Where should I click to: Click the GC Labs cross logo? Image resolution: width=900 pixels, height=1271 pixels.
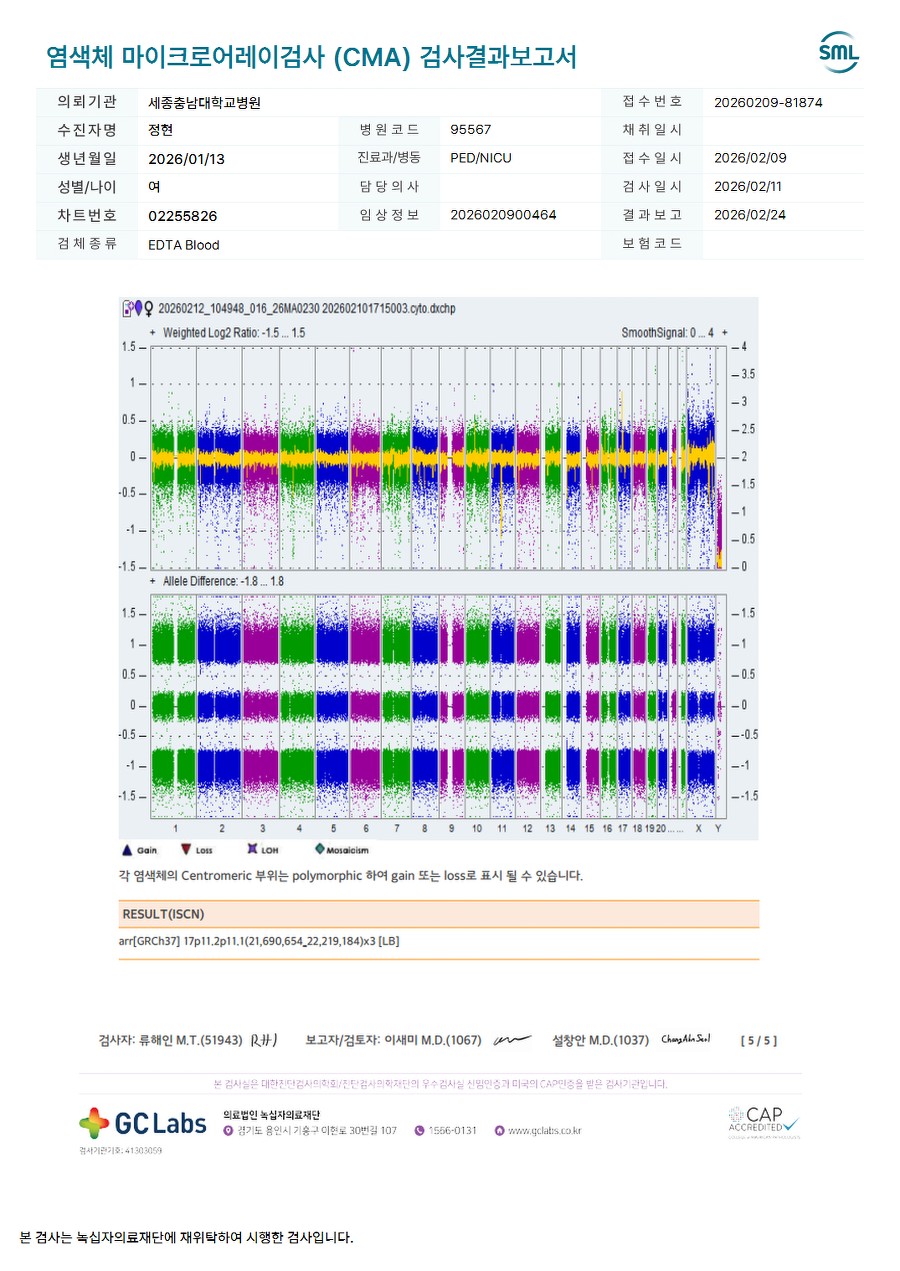pyautogui.click(x=94, y=1123)
